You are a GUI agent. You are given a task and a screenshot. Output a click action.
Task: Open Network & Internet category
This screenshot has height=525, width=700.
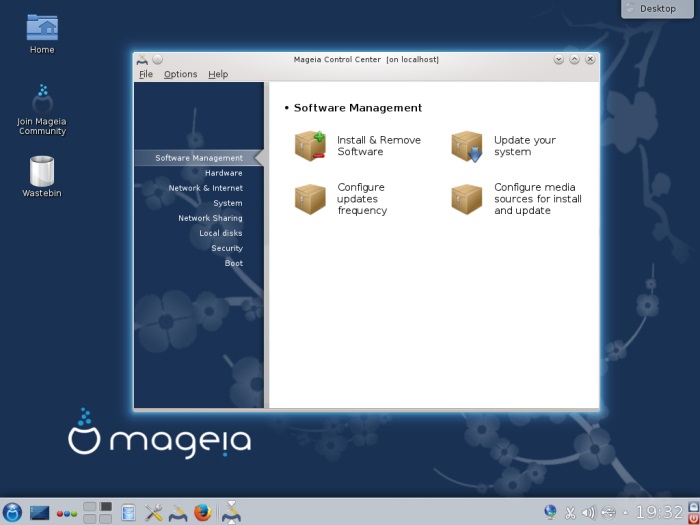(x=205, y=188)
